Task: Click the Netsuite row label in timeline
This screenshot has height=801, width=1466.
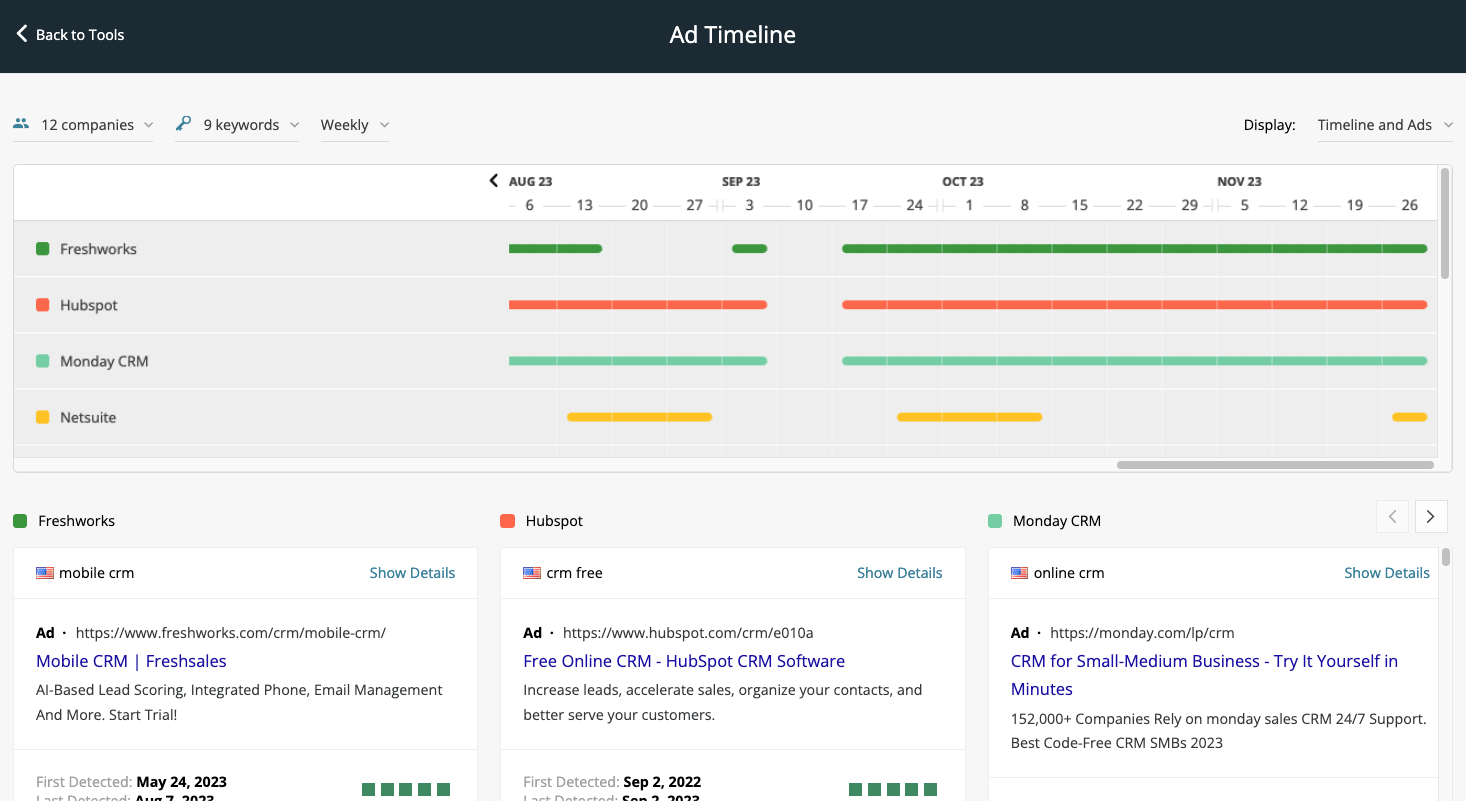Action: click(88, 417)
